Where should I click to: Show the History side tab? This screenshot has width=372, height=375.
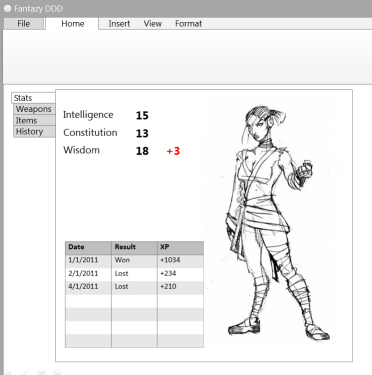click(34, 132)
